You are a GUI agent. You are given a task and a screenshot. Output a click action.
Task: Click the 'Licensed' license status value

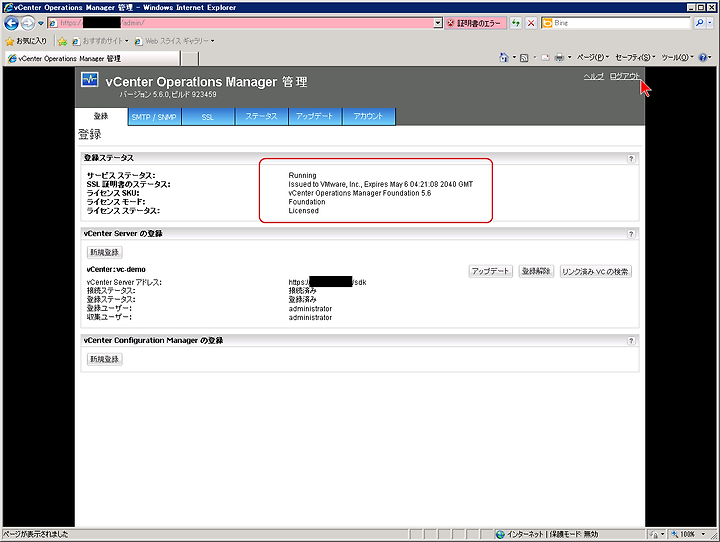coord(304,211)
